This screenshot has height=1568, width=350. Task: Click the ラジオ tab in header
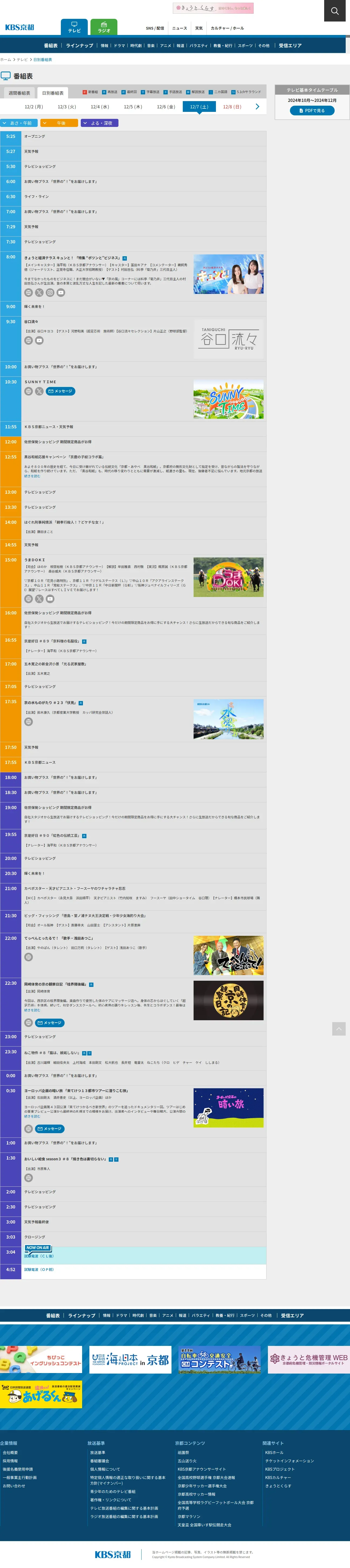[104, 27]
